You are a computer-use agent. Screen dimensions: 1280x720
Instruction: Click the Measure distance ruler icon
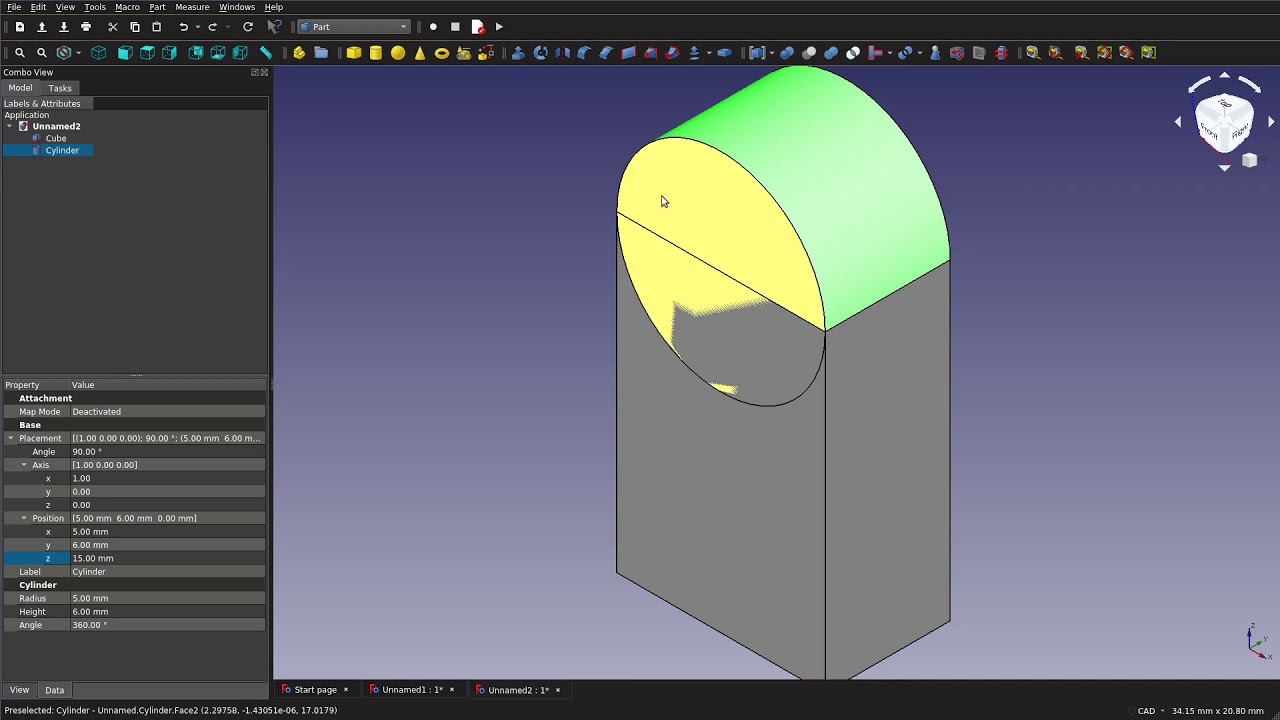[266, 53]
